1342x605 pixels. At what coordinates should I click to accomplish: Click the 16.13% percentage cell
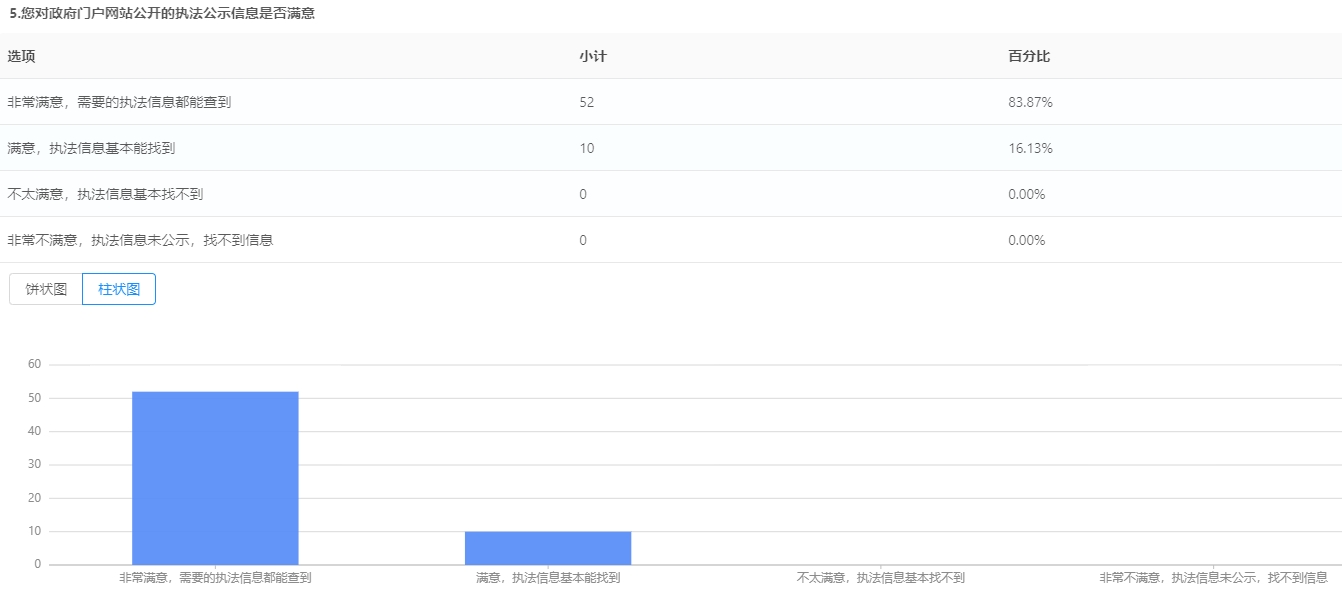click(x=1030, y=148)
